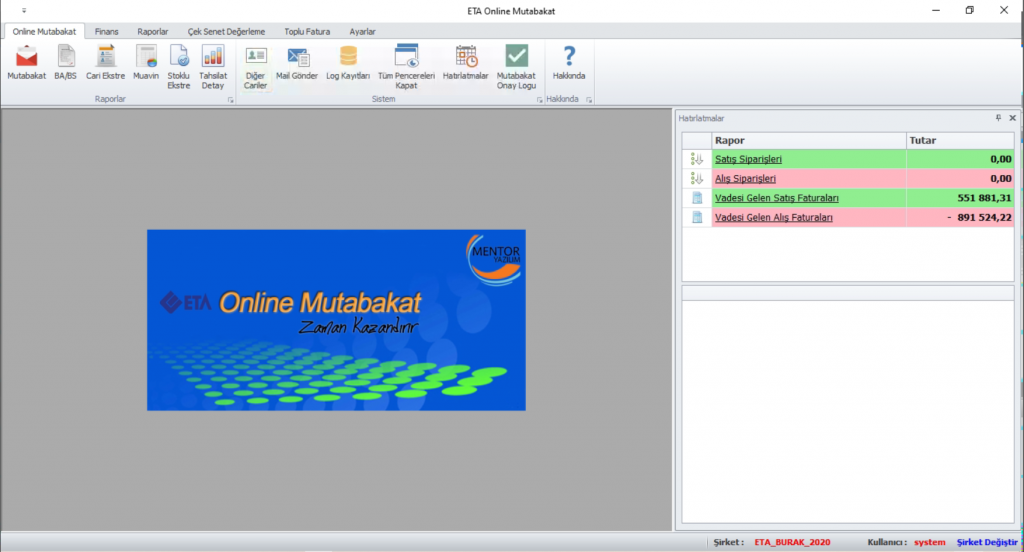The width and height of the screenshot is (1024, 552).
Task: Select the Online Mutabakat ribbon tab
Action: pos(44,31)
